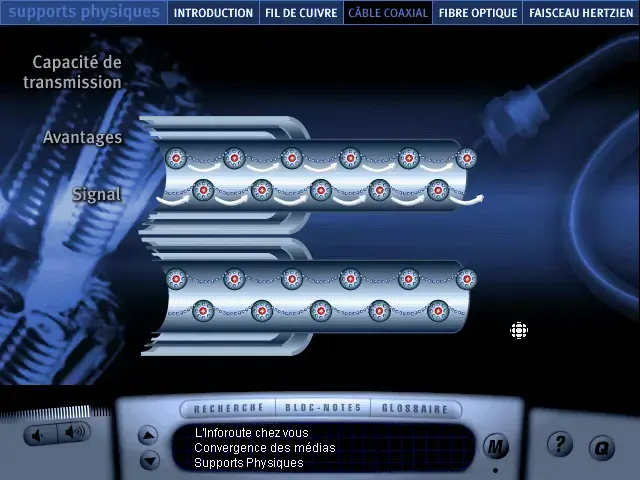640x480 pixels.
Task: Raise volume with the loud speaker icon
Action: (x=74, y=432)
